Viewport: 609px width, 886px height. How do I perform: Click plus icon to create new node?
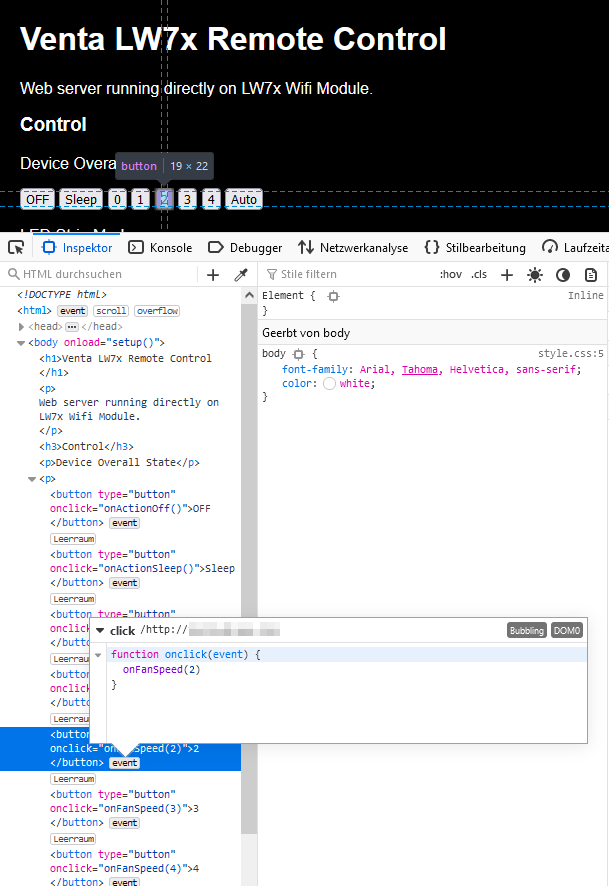(213, 275)
